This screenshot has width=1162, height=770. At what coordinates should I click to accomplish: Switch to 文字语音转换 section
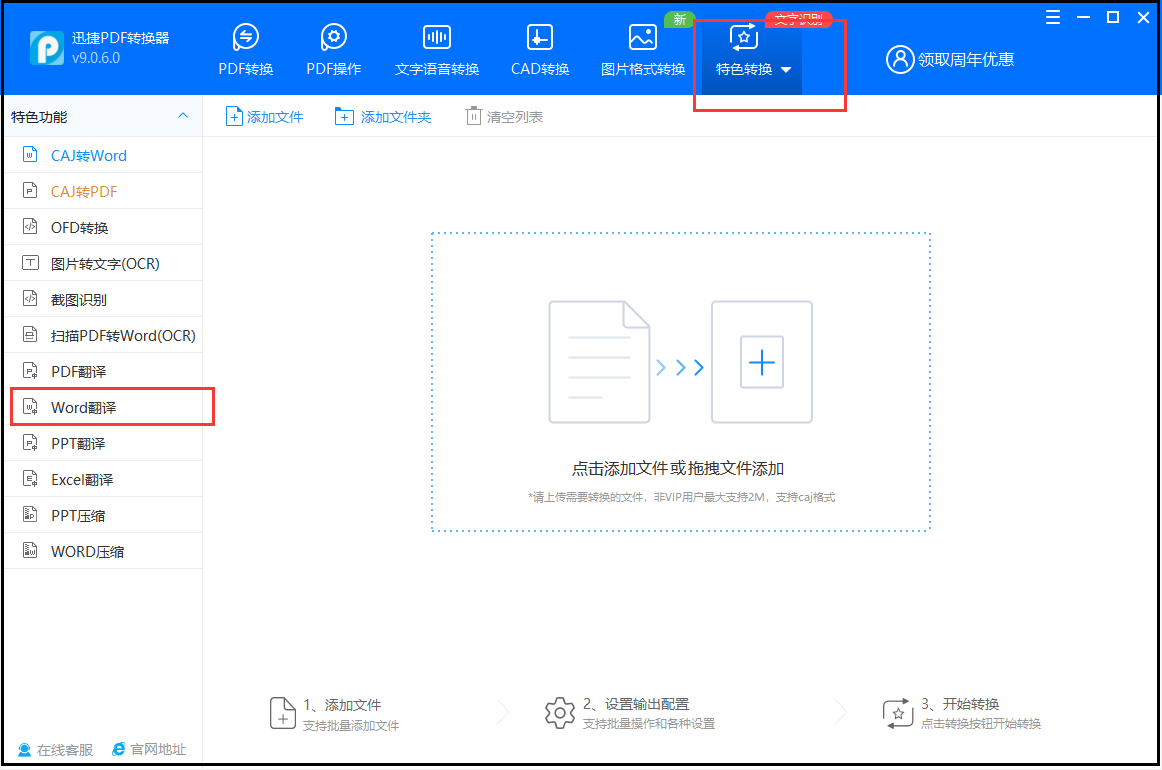[x=436, y=50]
